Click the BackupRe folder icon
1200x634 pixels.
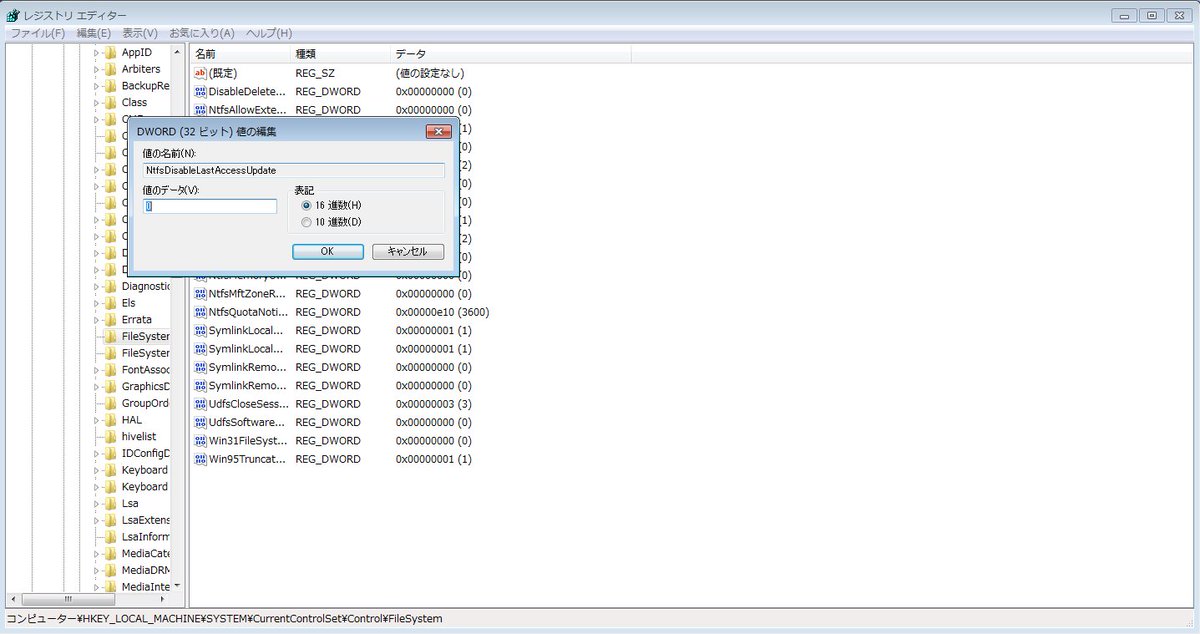[111, 86]
